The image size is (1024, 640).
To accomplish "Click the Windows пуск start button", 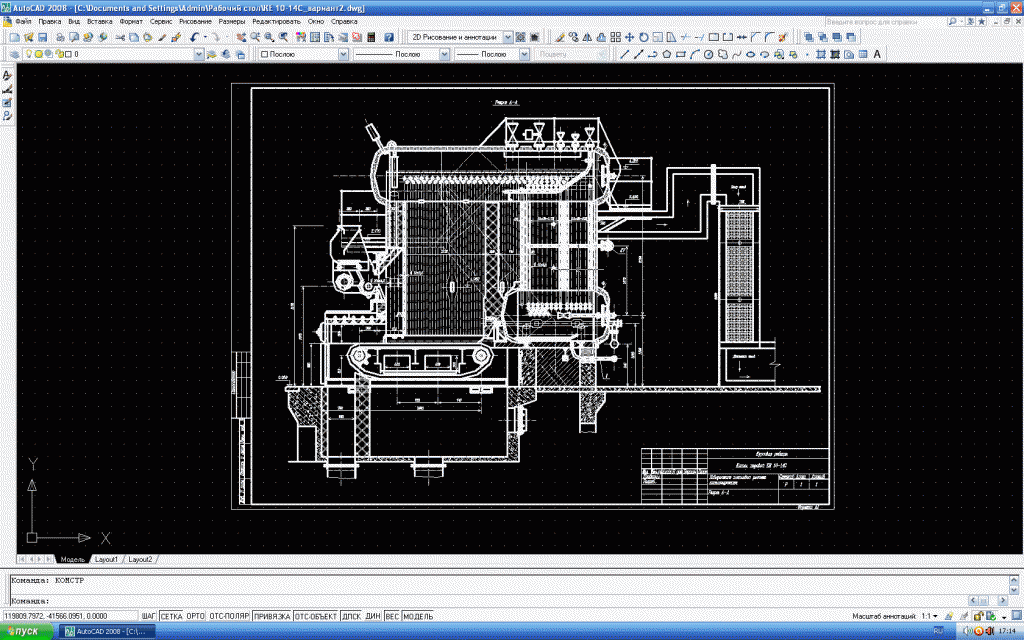I will click(27, 632).
